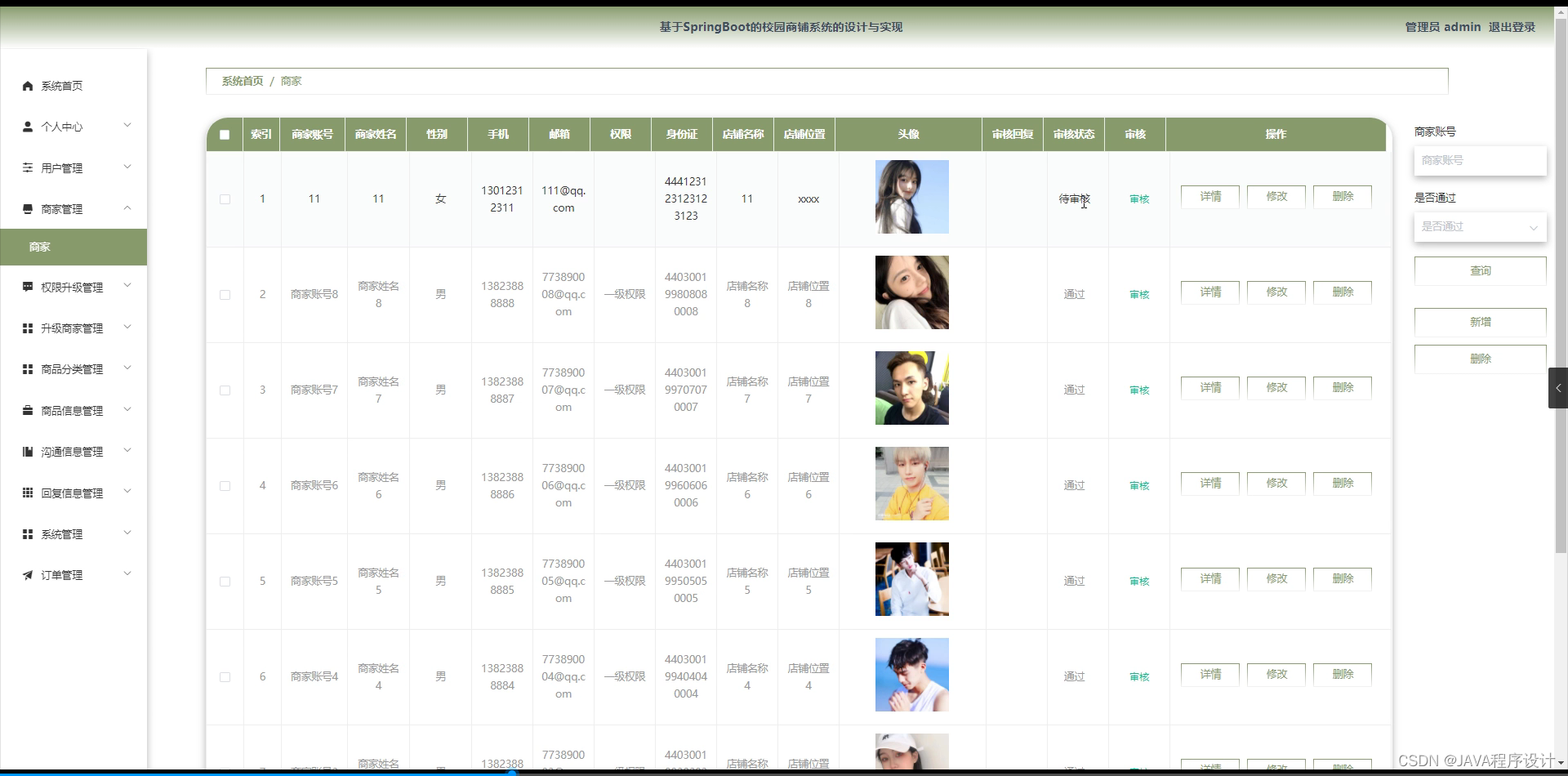Click the 111@qq.com email cell

pos(563,199)
